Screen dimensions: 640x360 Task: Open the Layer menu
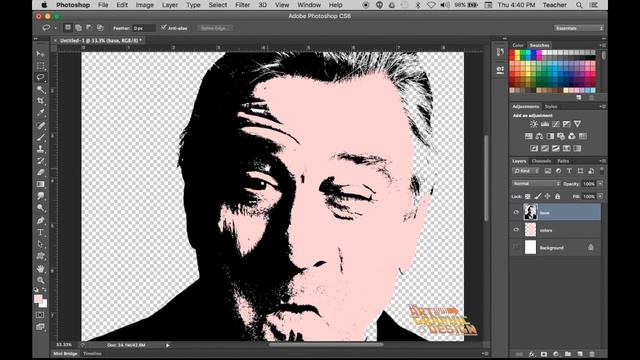click(169, 5)
